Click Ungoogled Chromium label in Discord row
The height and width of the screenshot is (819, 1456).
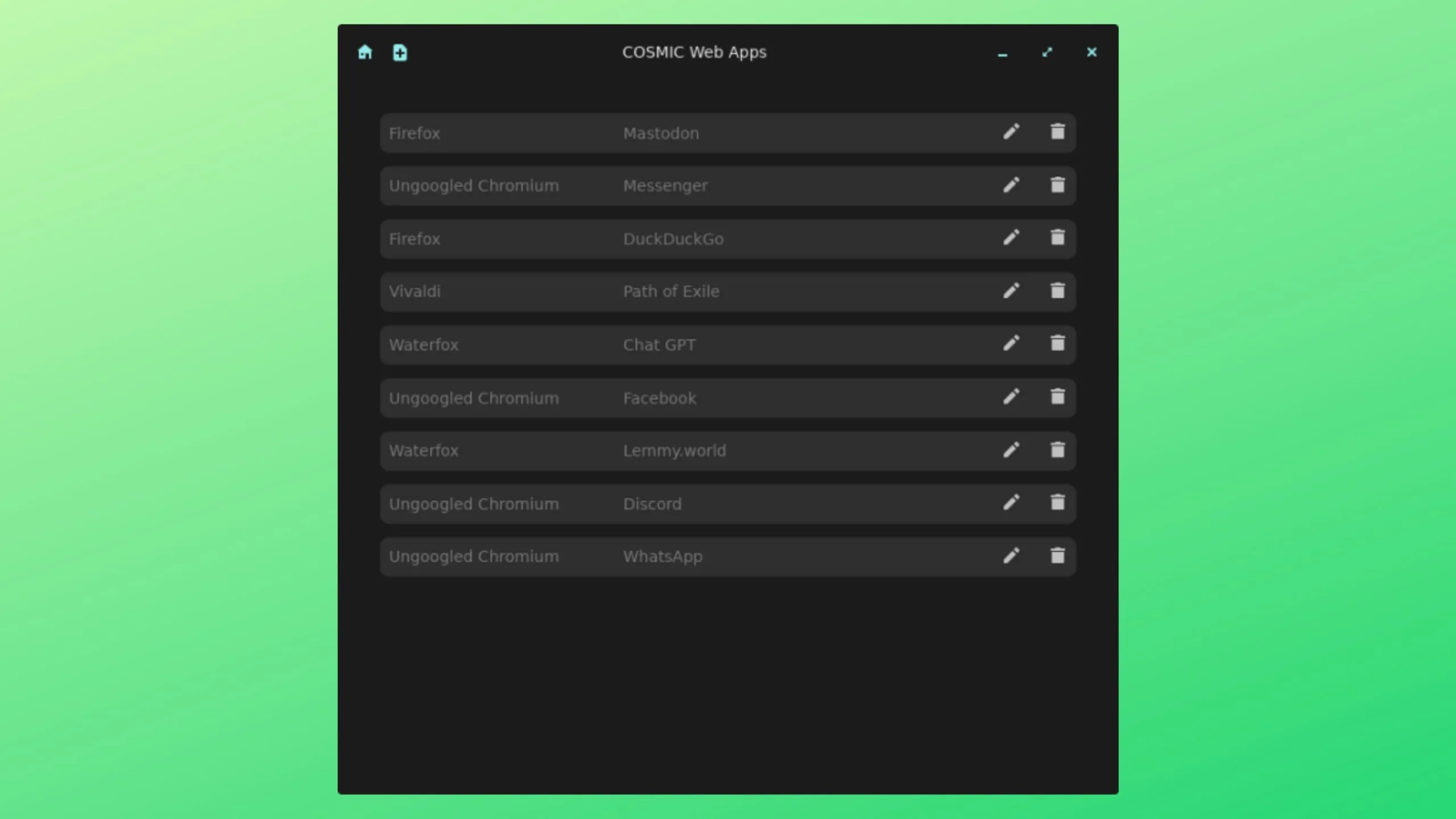pyautogui.click(x=474, y=504)
